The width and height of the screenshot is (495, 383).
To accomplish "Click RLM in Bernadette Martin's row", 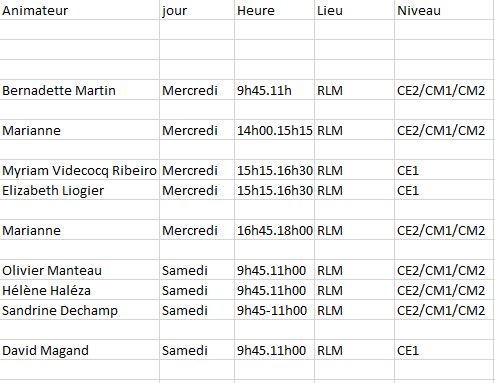I will (354, 90).
